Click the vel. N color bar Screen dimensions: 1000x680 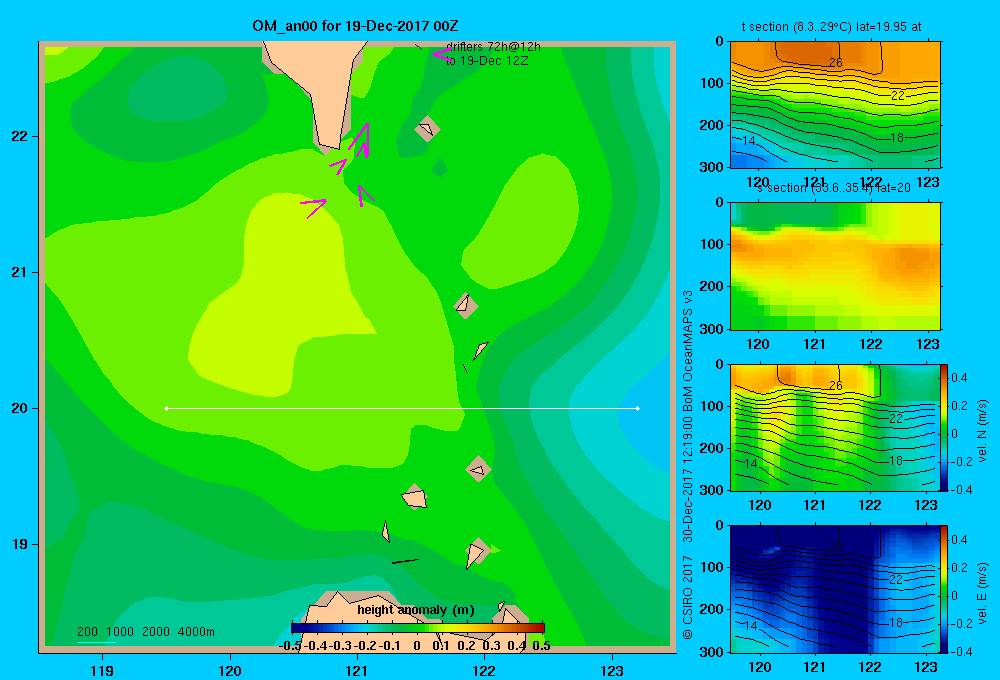pos(945,427)
